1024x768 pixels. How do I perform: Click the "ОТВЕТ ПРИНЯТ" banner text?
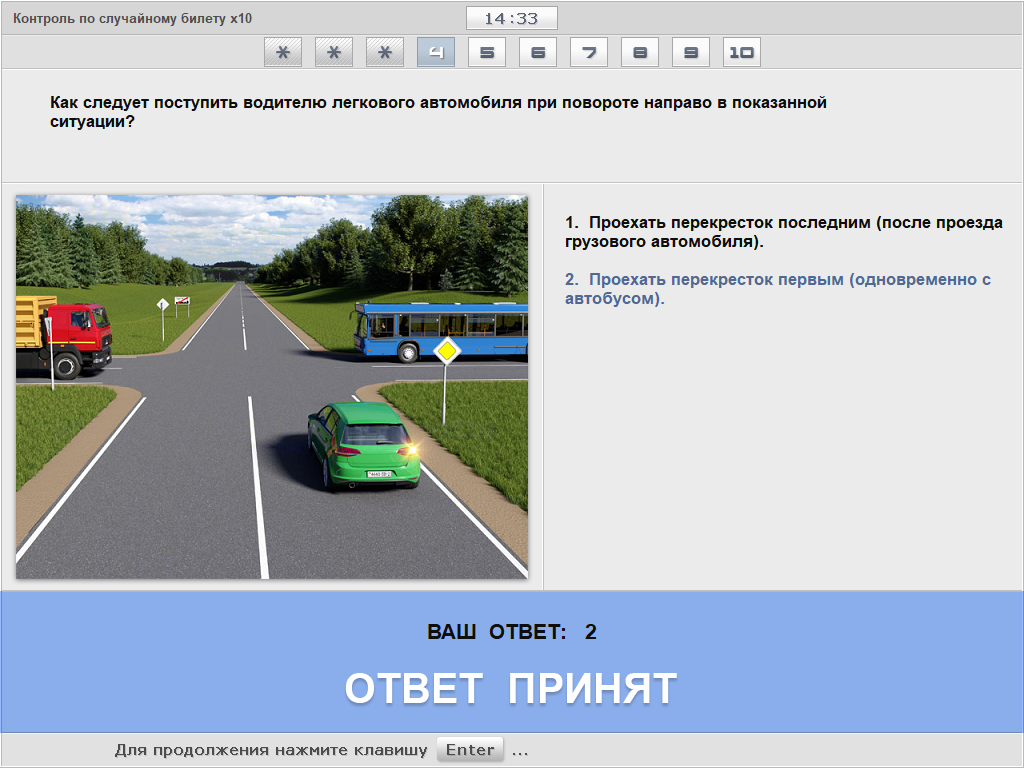pyautogui.click(x=511, y=688)
